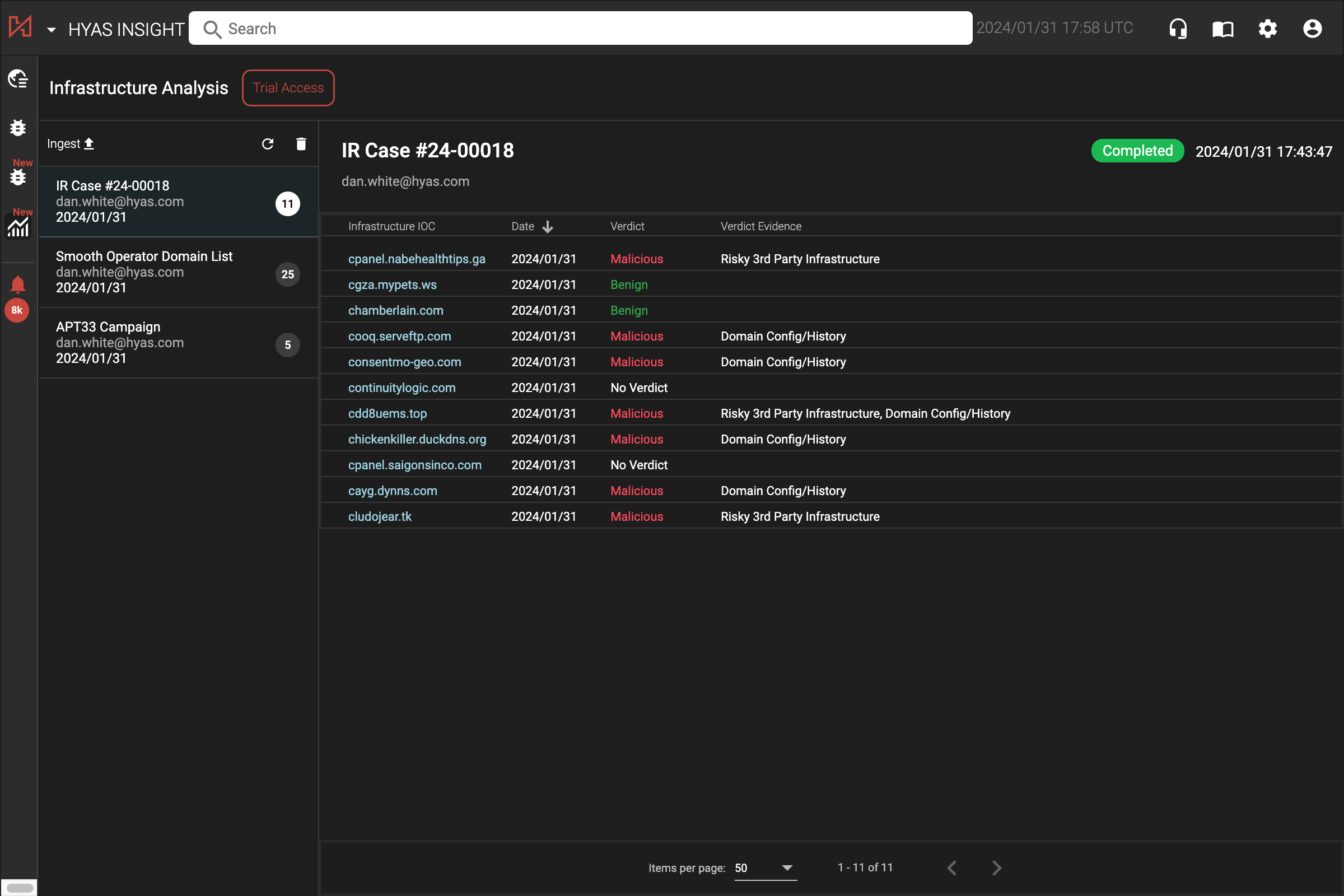Open the support headset icon

coord(1178,28)
